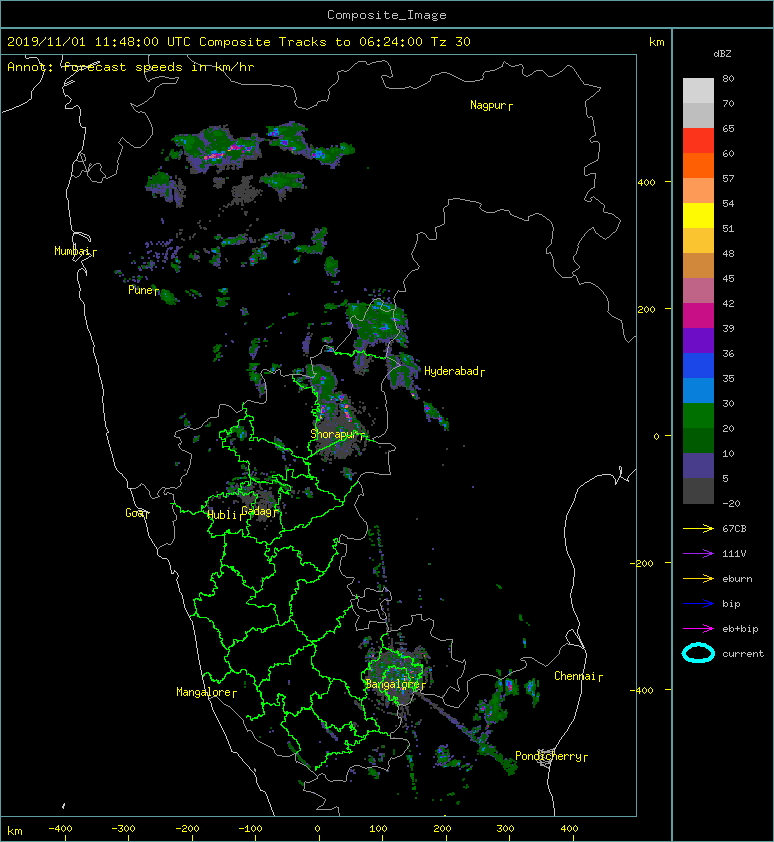Click the yellow 67CB track arrow in legend
774x842 pixels.
pos(698,529)
